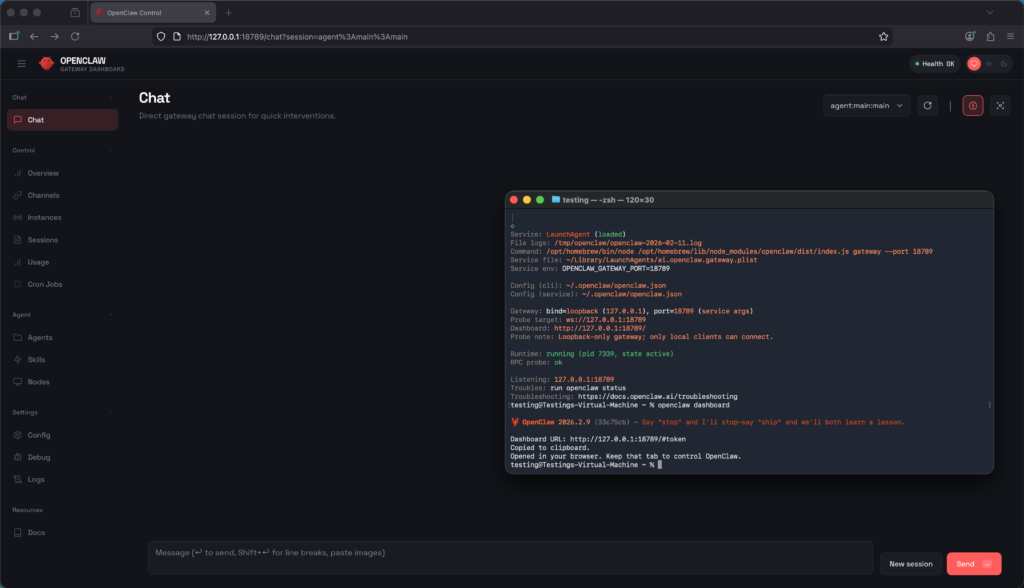Screen dimensions: 1024x588
Task: Click the folder icon in terminal title
Action: 556,199
